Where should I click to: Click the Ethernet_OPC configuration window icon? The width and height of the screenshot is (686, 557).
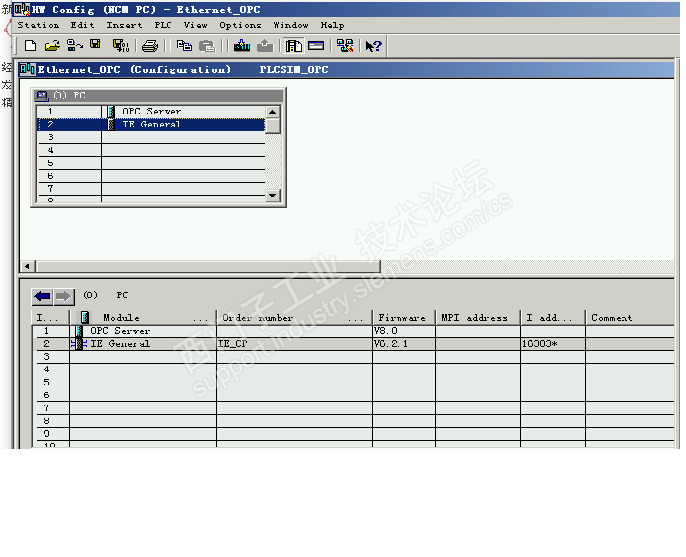pyautogui.click(x=28, y=69)
